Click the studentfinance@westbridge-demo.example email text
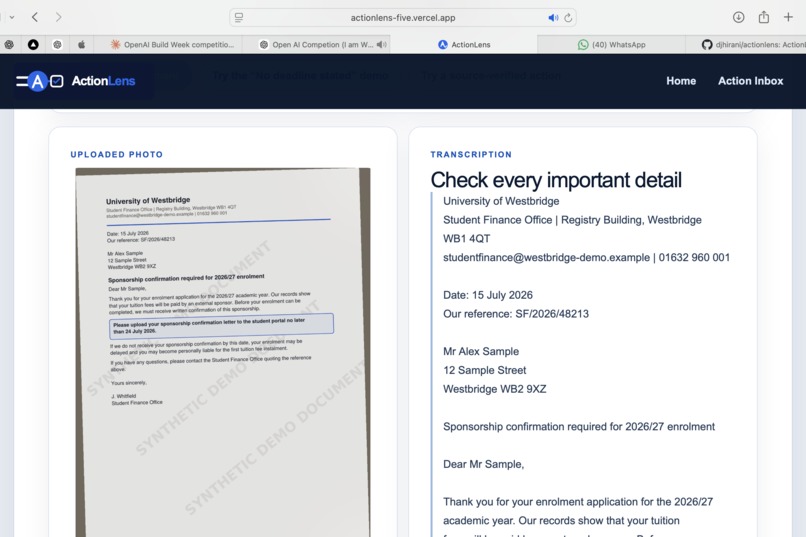 click(x=546, y=257)
